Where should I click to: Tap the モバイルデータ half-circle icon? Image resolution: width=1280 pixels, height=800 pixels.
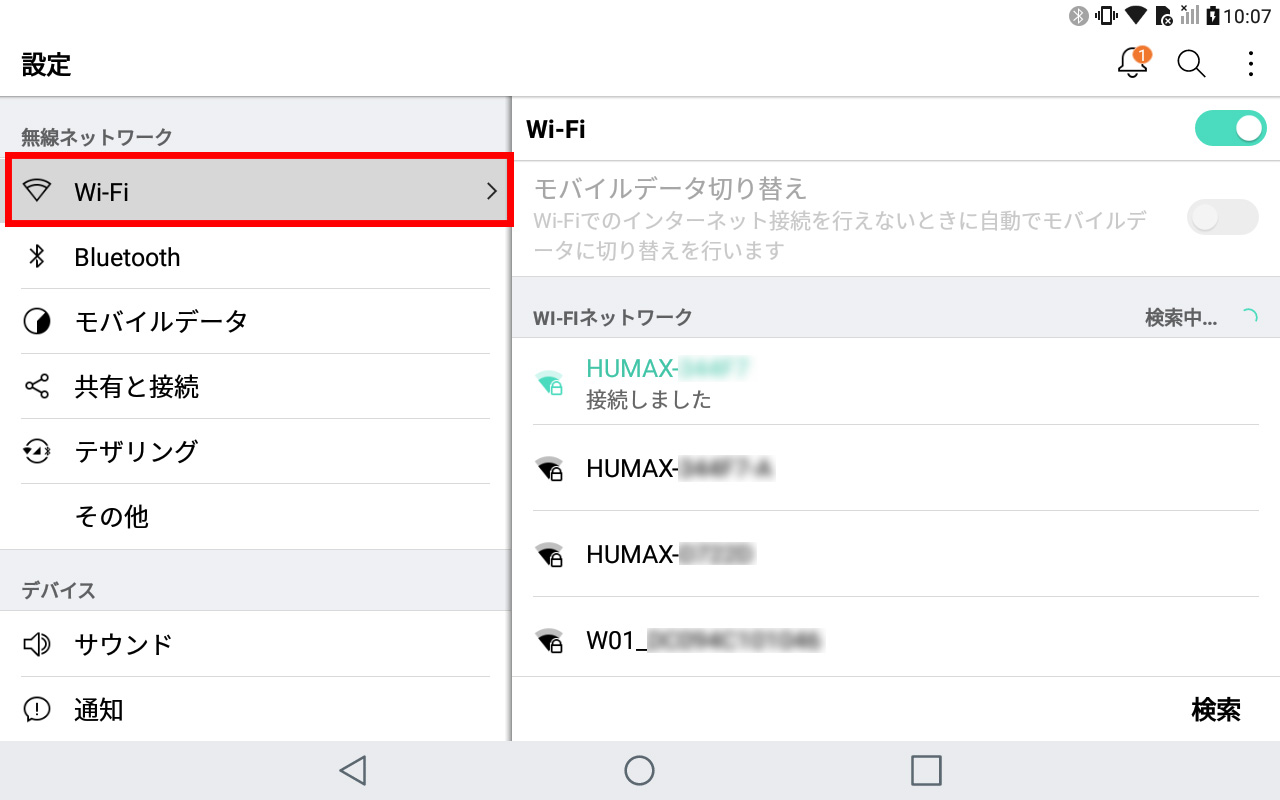[37, 321]
